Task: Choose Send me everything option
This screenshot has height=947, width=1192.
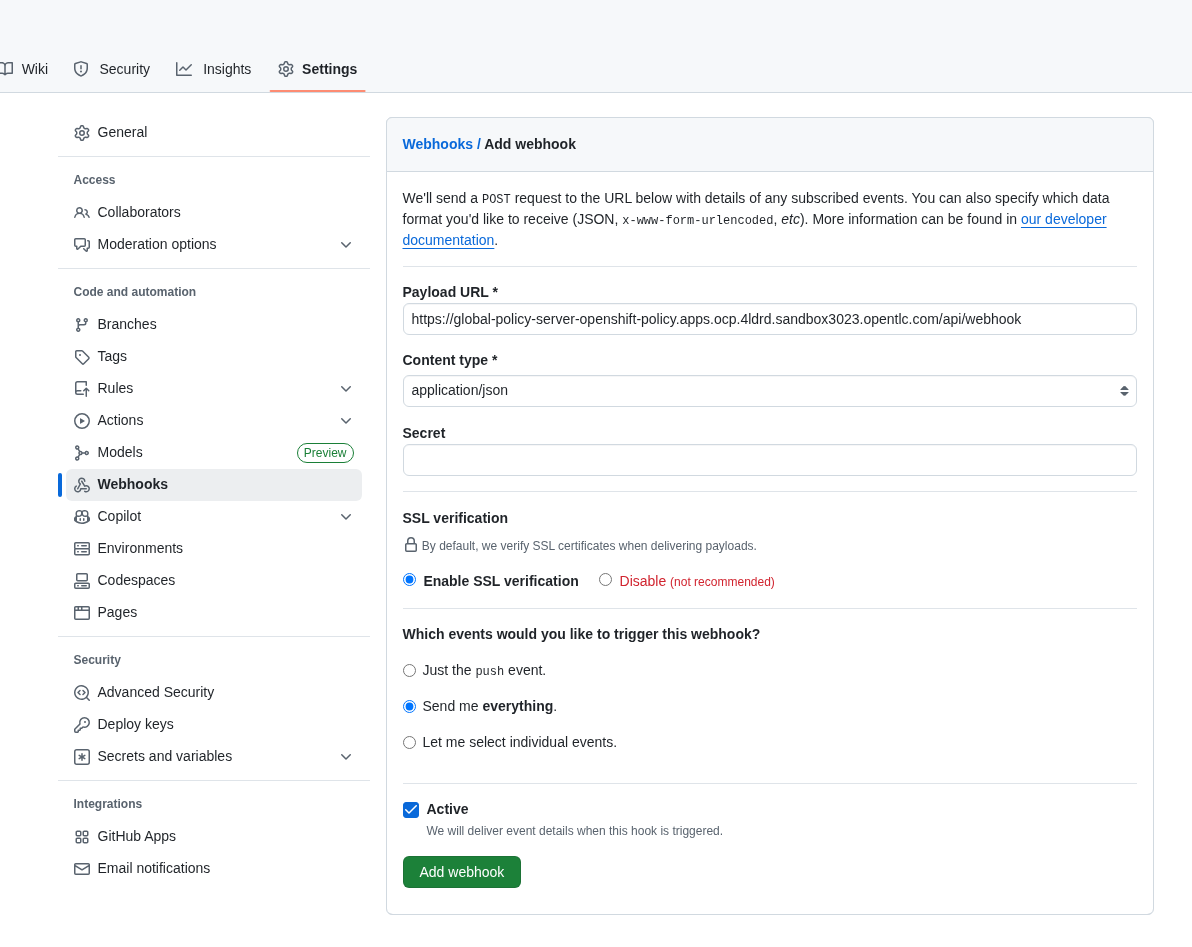Action: tap(410, 707)
